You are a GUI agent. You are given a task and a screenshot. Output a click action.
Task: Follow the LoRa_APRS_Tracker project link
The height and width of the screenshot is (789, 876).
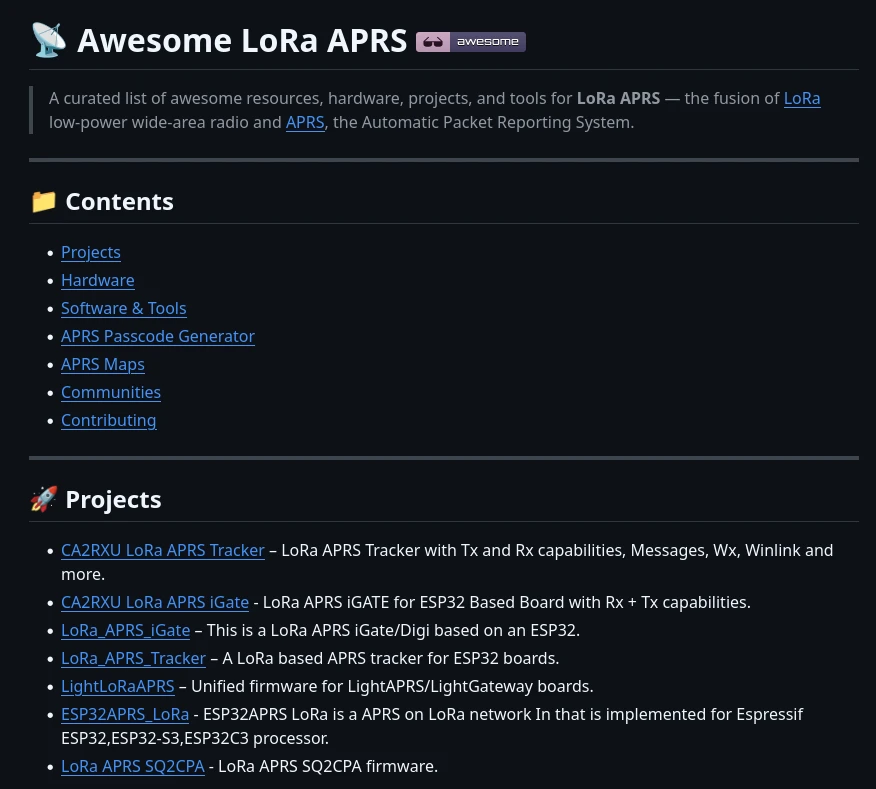coord(134,658)
